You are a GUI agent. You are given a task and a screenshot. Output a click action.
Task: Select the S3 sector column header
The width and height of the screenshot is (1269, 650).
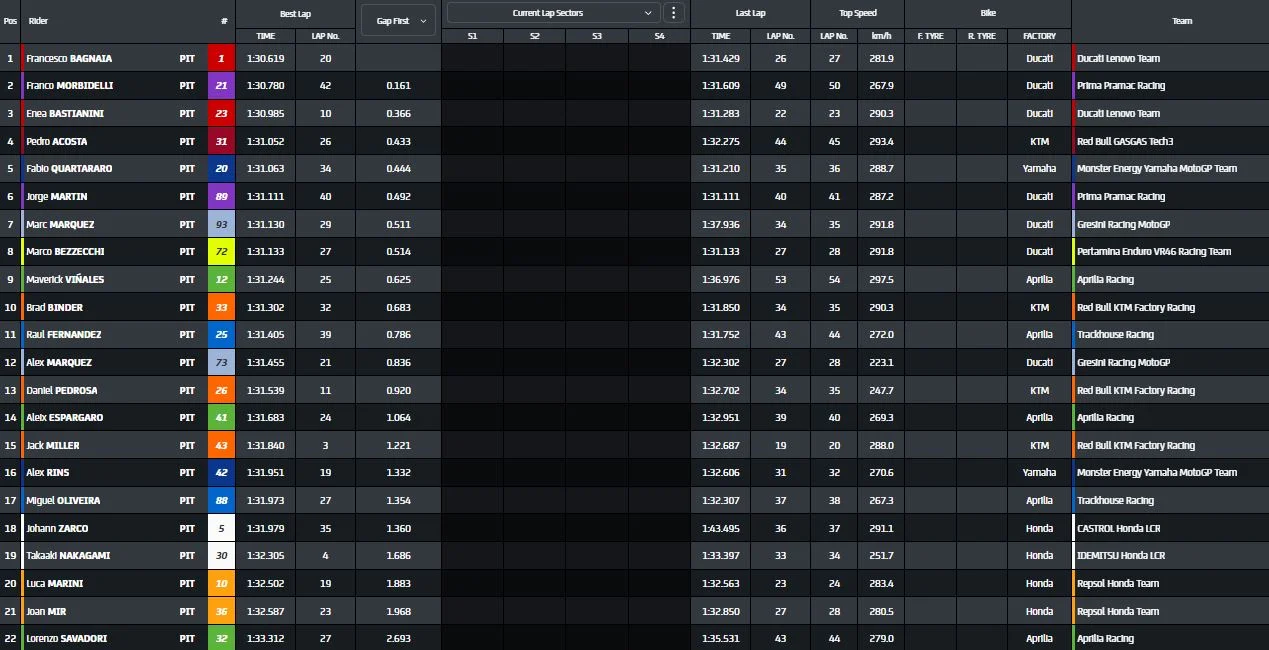pos(597,36)
